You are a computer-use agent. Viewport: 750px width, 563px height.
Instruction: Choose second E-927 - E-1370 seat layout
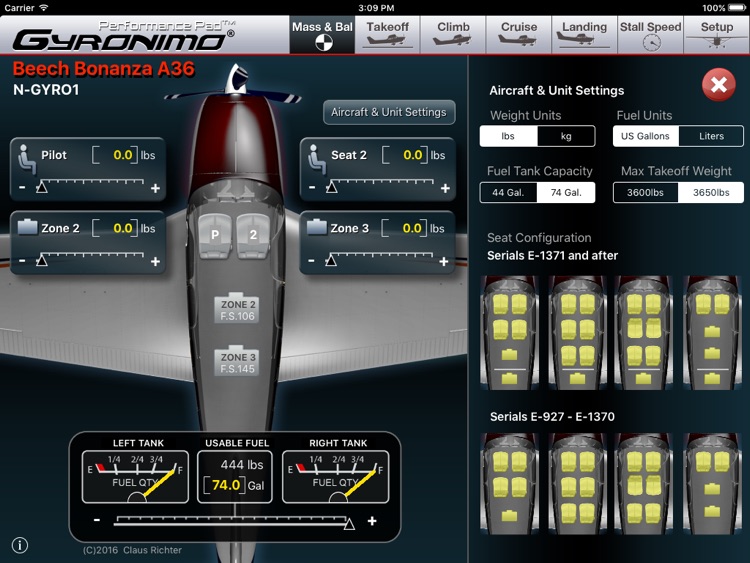[x=577, y=484]
